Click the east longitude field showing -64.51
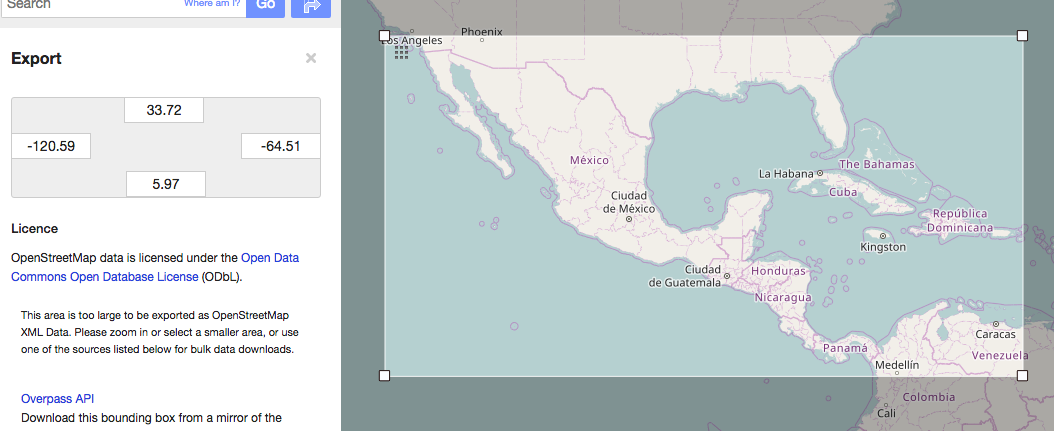Image resolution: width=1054 pixels, height=431 pixels. point(280,146)
